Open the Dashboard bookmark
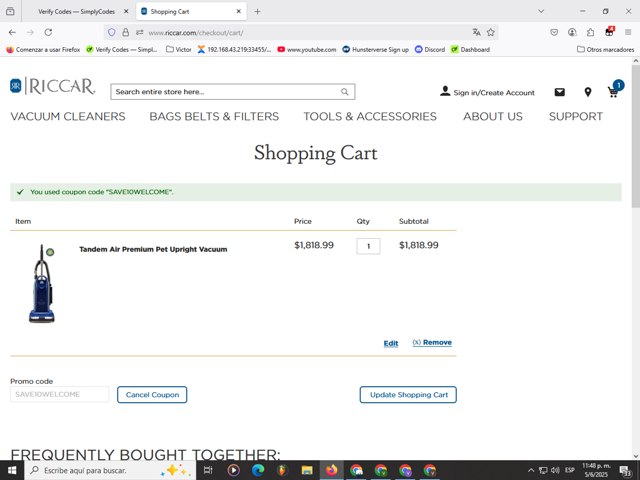Screen dimensions: 640x480 [x=470, y=49]
